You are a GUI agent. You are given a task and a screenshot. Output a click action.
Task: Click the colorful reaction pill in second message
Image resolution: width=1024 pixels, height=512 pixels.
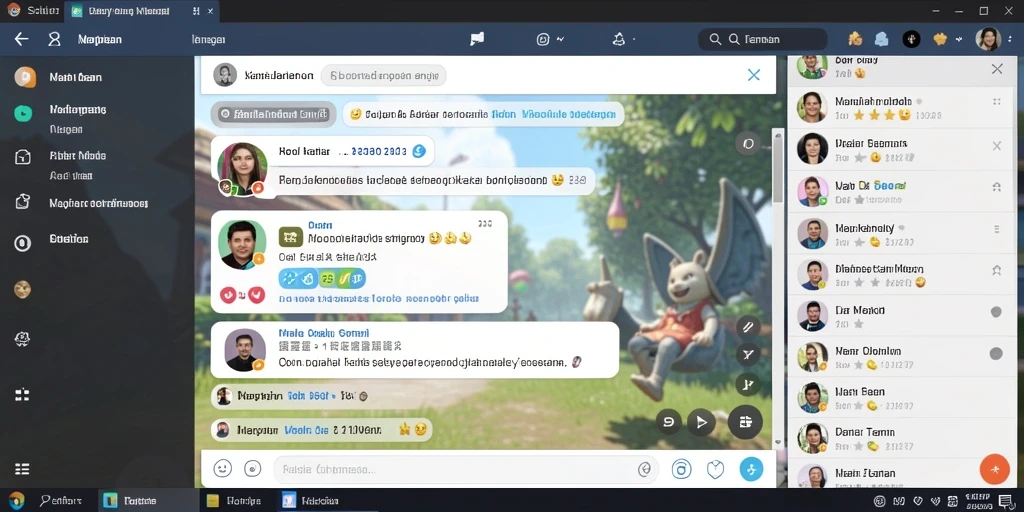[322, 278]
